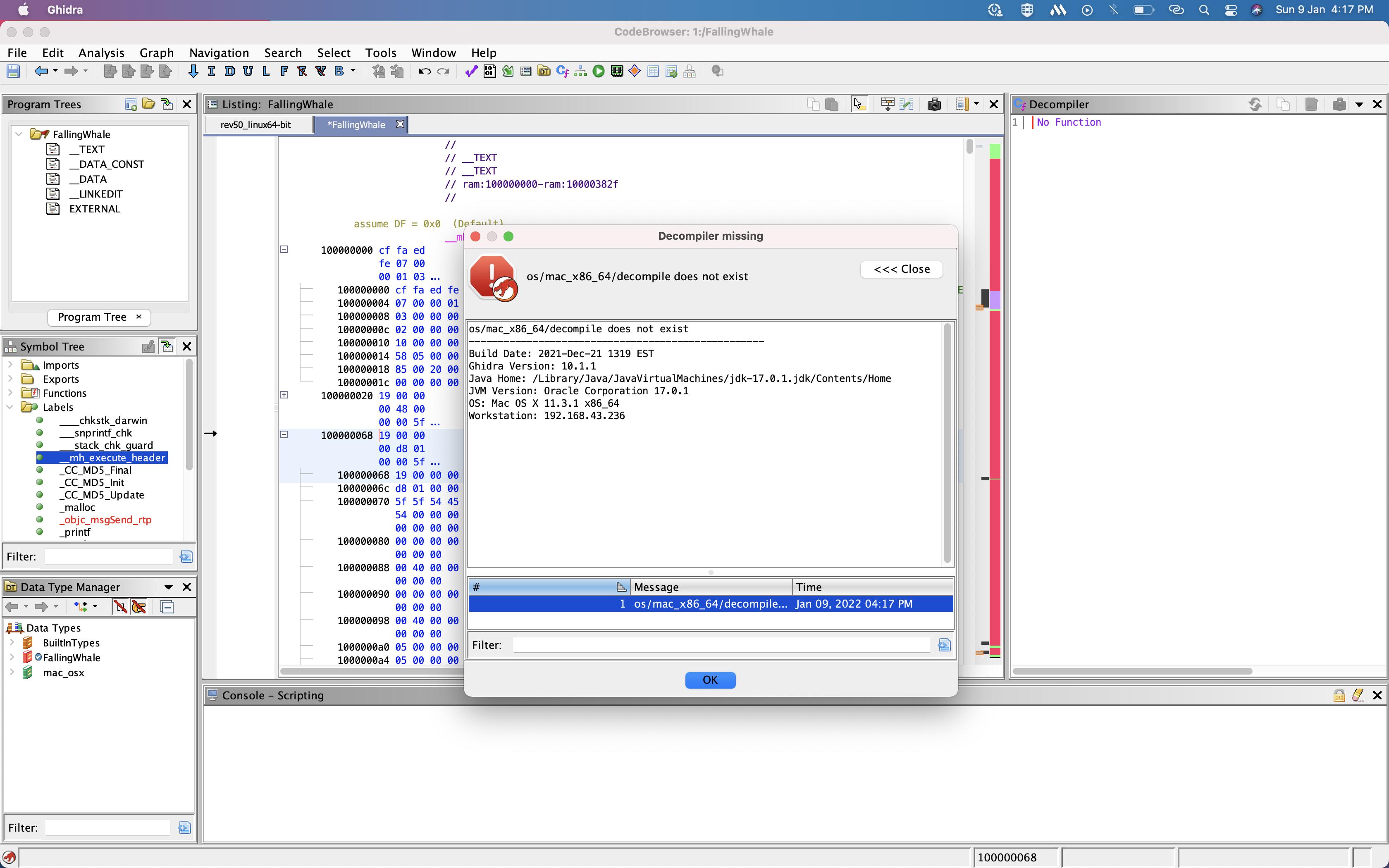The height and width of the screenshot is (868, 1389).
Task: Click the Memory Map chip icon
Action: [617, 71]
